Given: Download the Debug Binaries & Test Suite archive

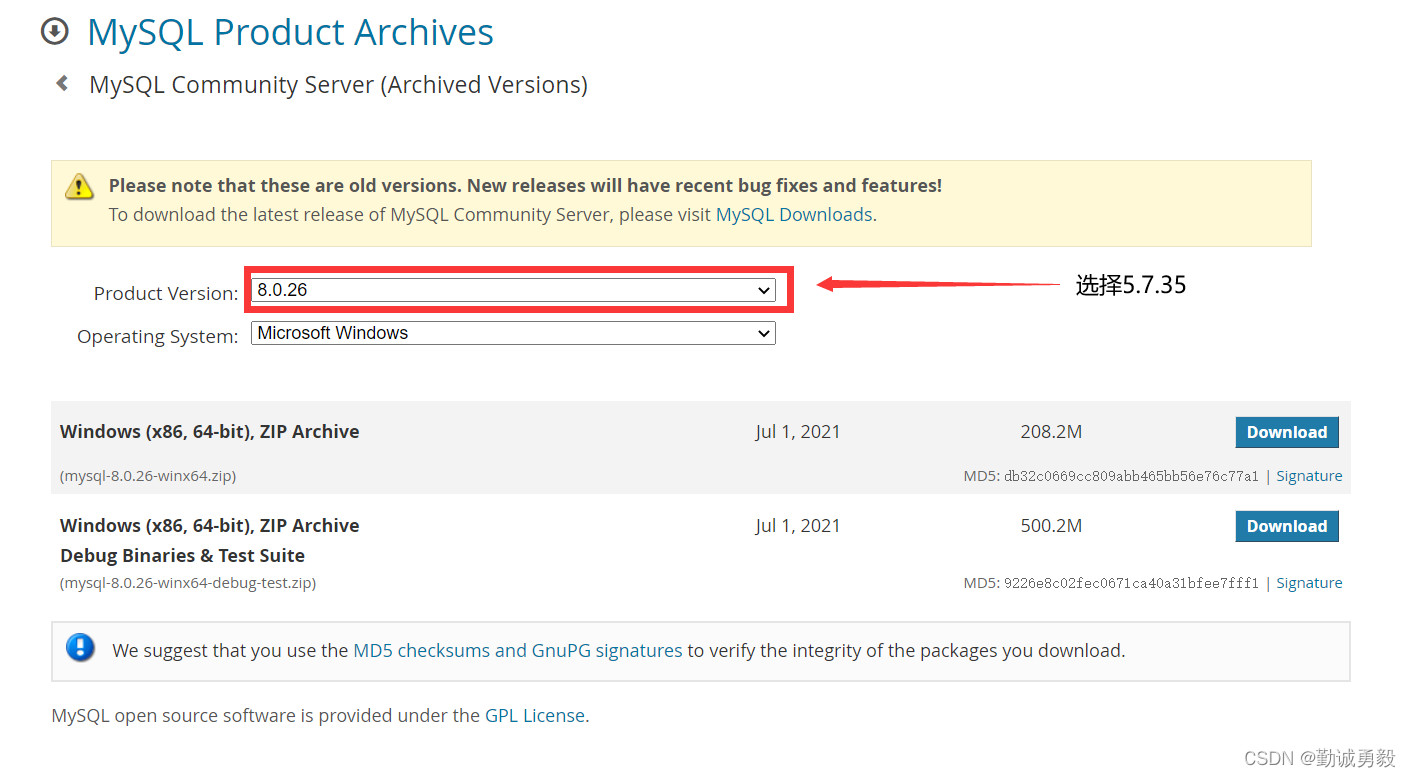Looking at the screenshot, I should click(1287, 526).
